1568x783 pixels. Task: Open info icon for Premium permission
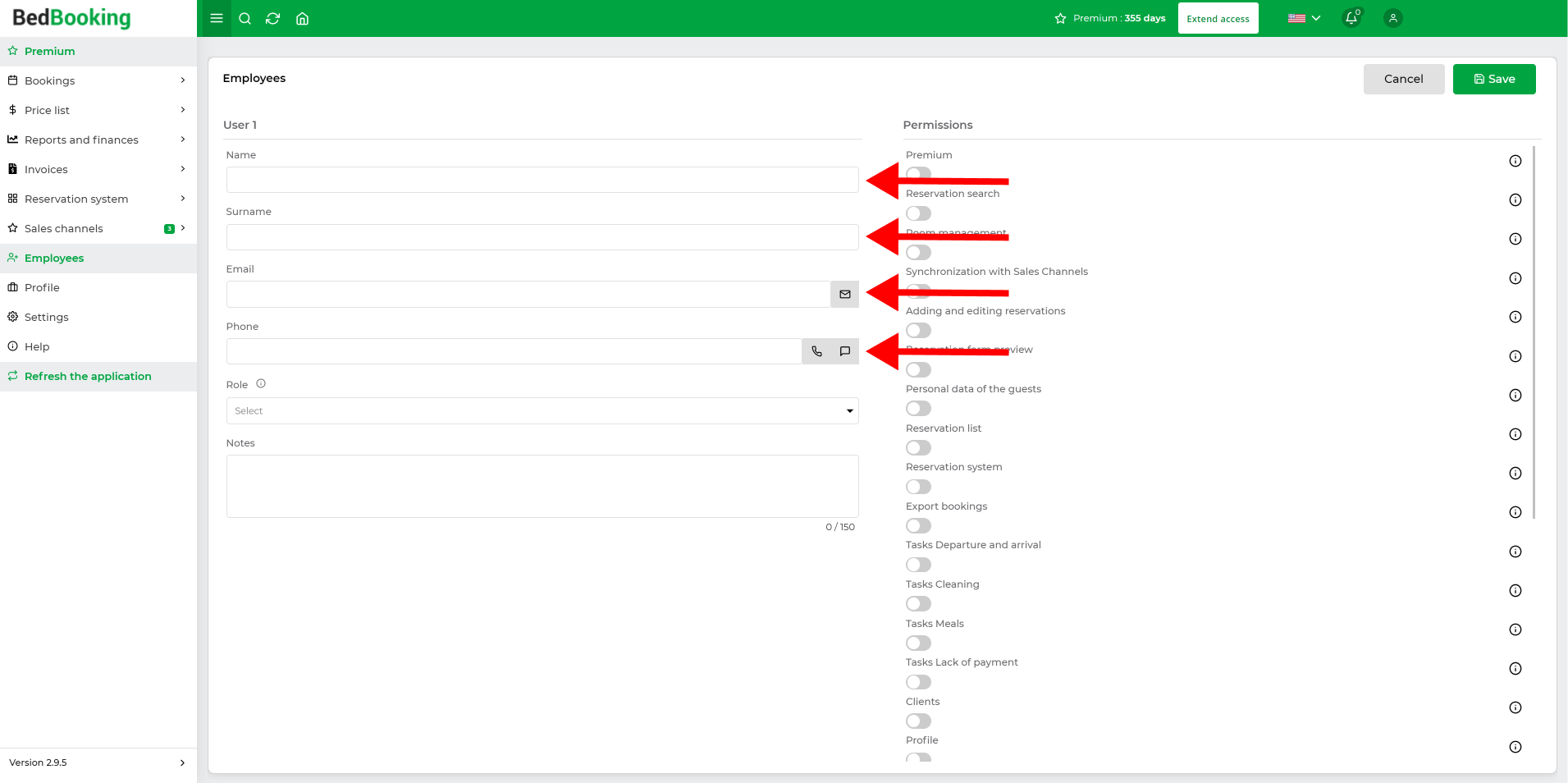point(1515,161)
